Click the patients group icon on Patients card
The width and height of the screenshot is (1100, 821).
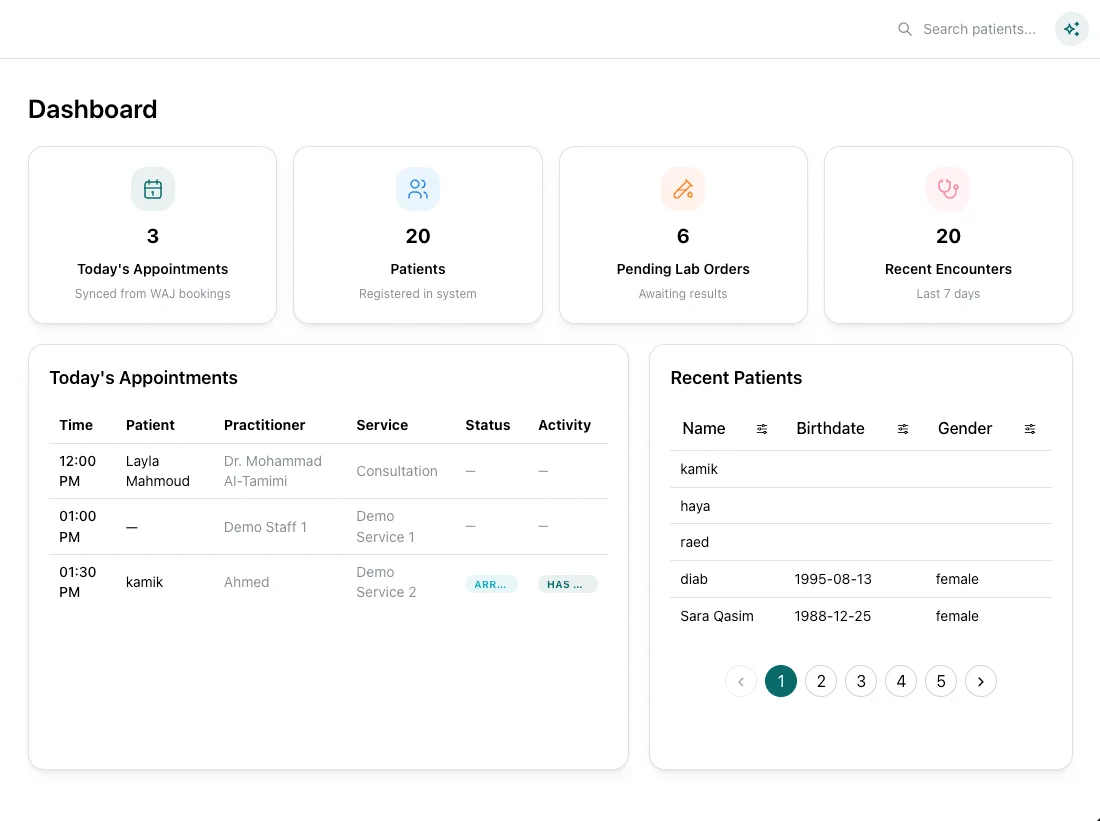click(417, 189)
